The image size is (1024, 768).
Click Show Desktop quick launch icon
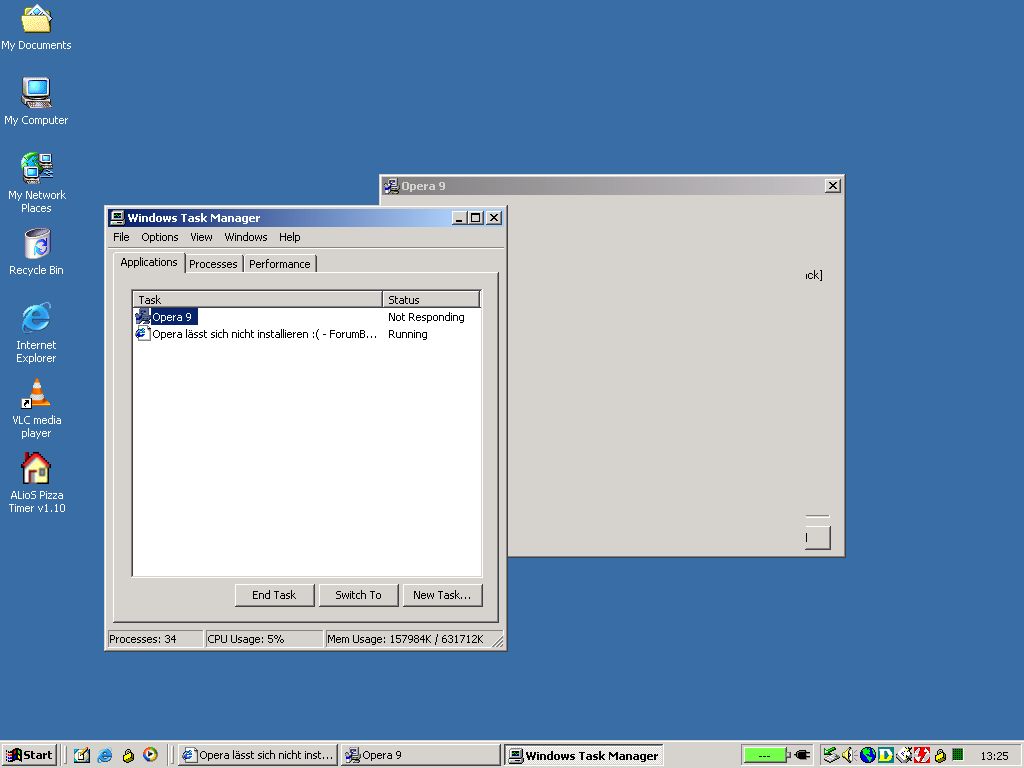[x=82, y=755]
